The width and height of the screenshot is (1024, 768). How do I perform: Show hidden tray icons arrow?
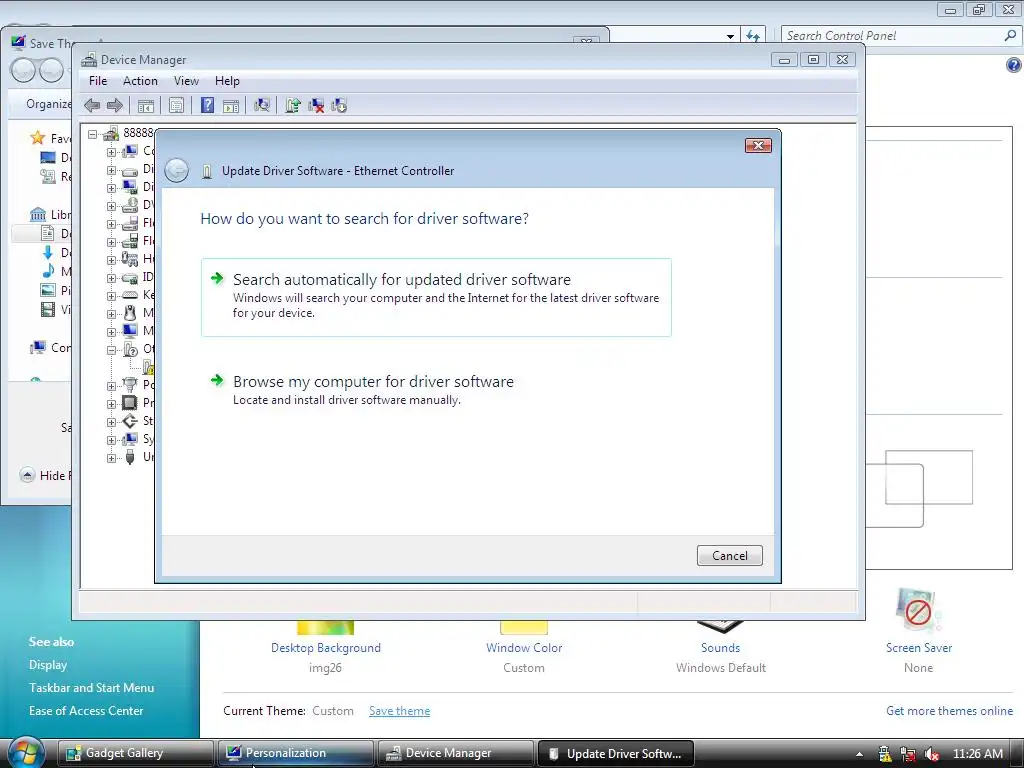pos(859,754)
